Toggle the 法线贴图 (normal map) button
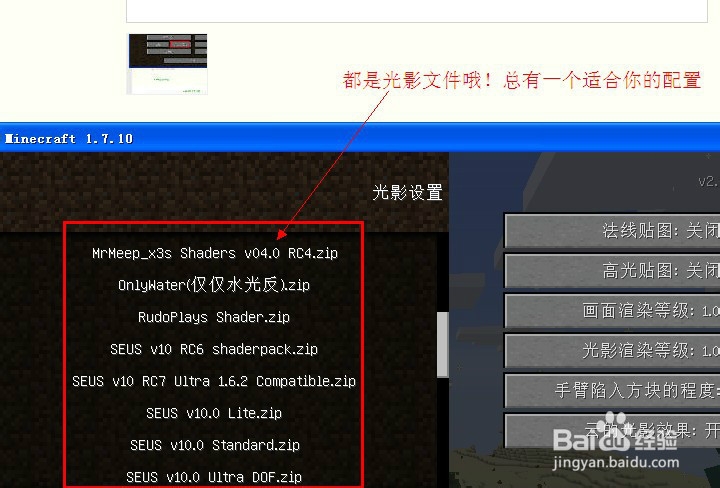Viewport: 720px width, 488px height. click(612, 230)
